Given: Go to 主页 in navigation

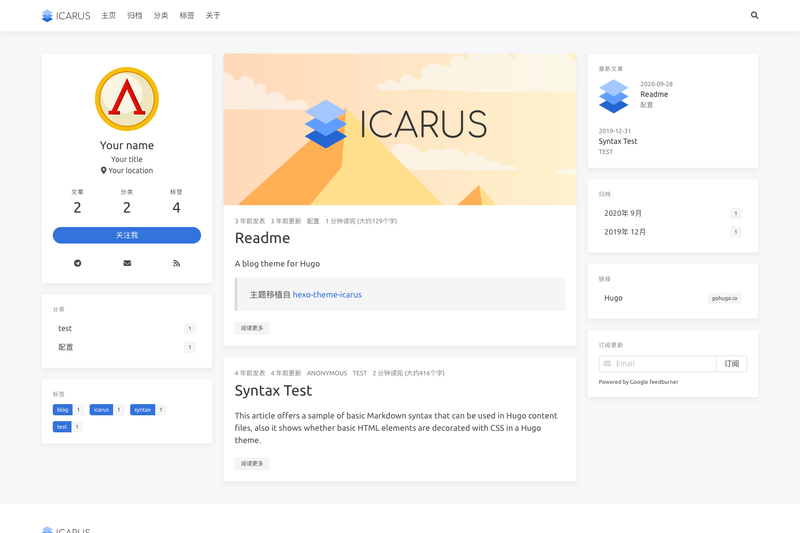Looking at the screenshot, I should [x=109, y=16].
